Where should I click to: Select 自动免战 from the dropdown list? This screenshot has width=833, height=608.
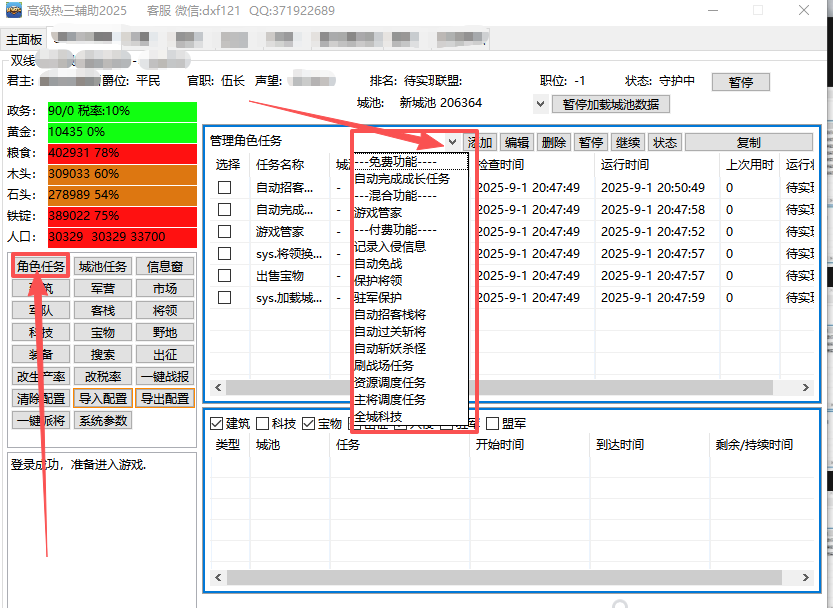point(378,263)
